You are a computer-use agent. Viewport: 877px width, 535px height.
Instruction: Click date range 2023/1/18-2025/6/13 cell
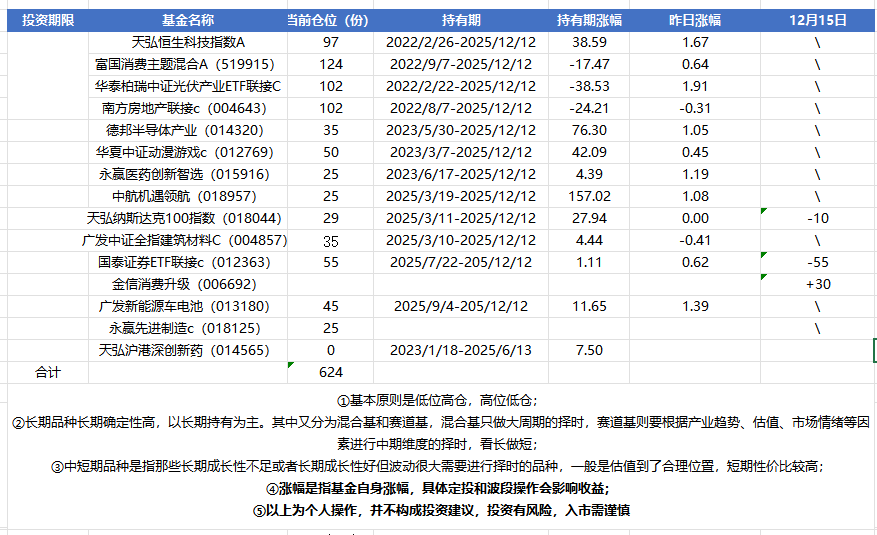pos(461,350)
